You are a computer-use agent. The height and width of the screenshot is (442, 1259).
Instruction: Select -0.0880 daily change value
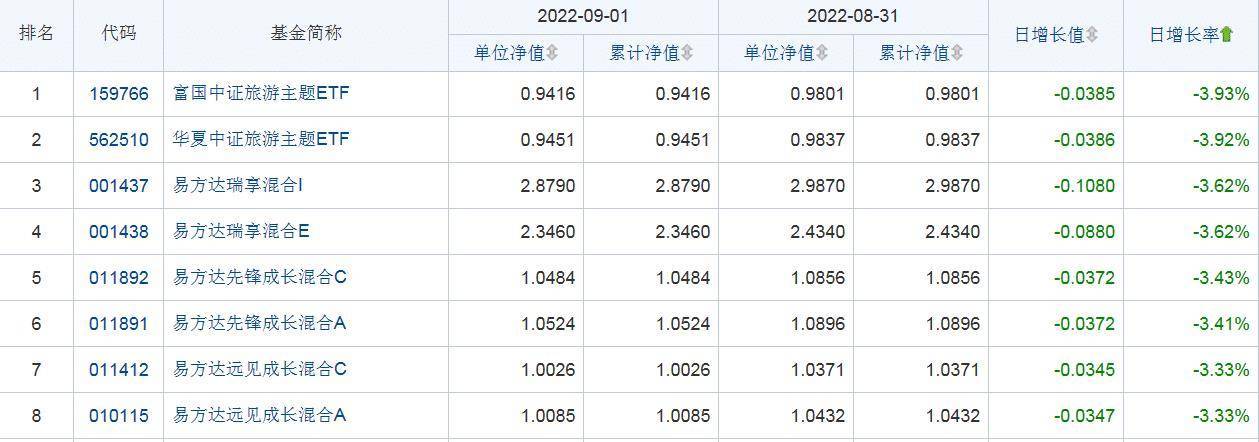[1084, 232]
